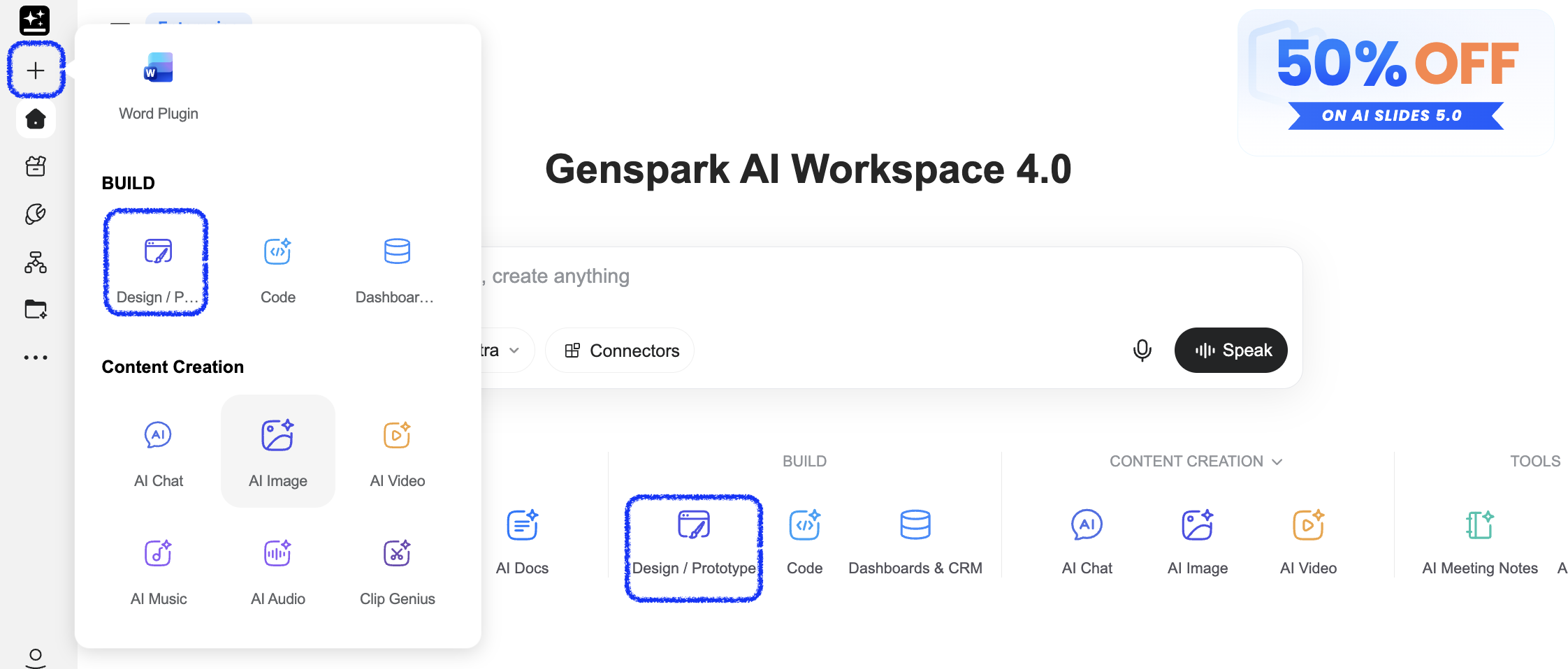Open the agents hierarchy sidebar icon
Screen dimensions: 1568x669
[x=36, y=262]
